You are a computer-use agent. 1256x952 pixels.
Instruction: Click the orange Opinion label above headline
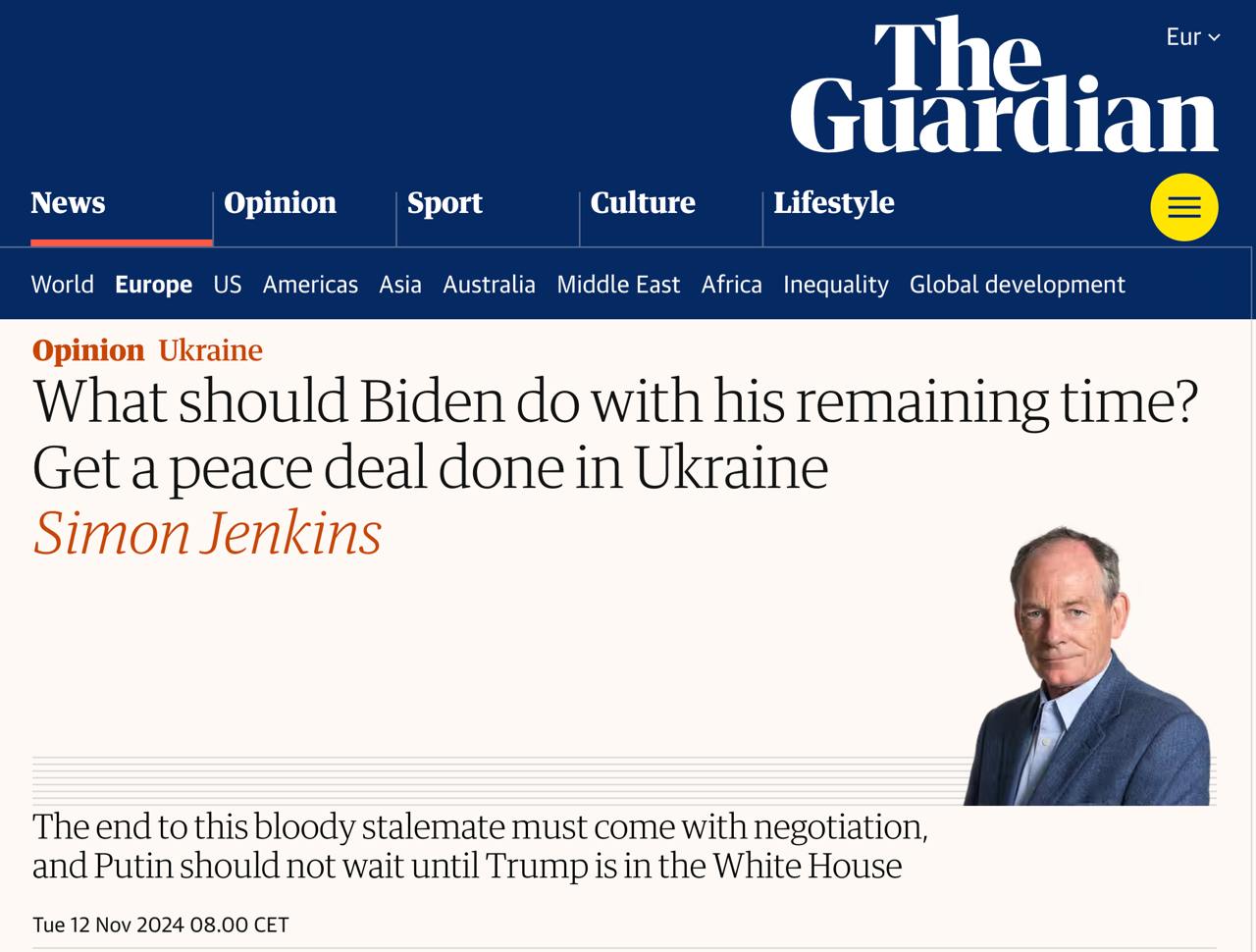88,350
